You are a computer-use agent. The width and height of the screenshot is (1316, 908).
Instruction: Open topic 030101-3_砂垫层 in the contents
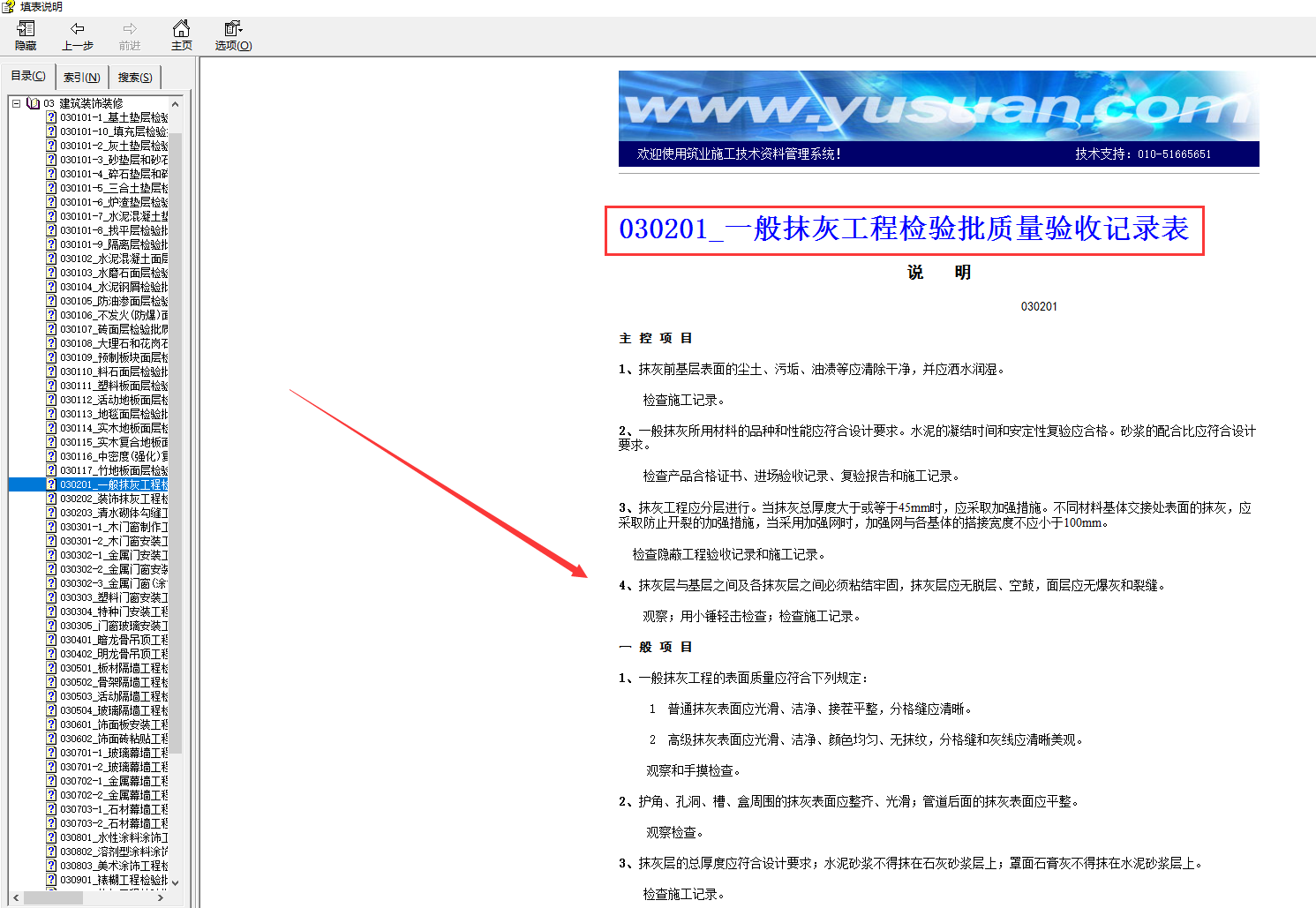coord(114,160)
